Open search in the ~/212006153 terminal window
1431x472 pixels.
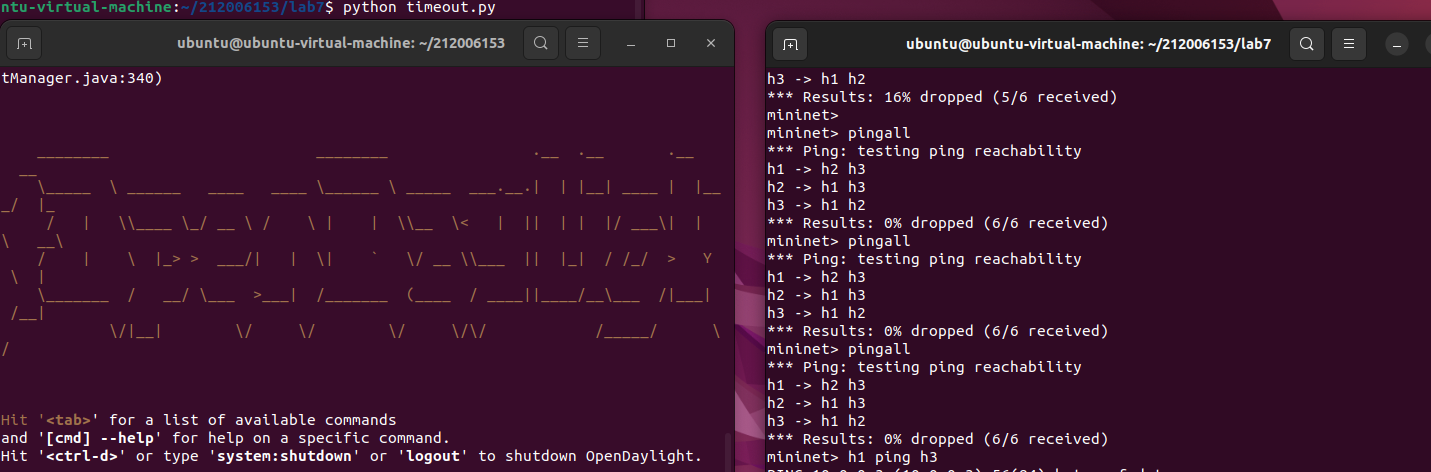[x=540, y=44]
